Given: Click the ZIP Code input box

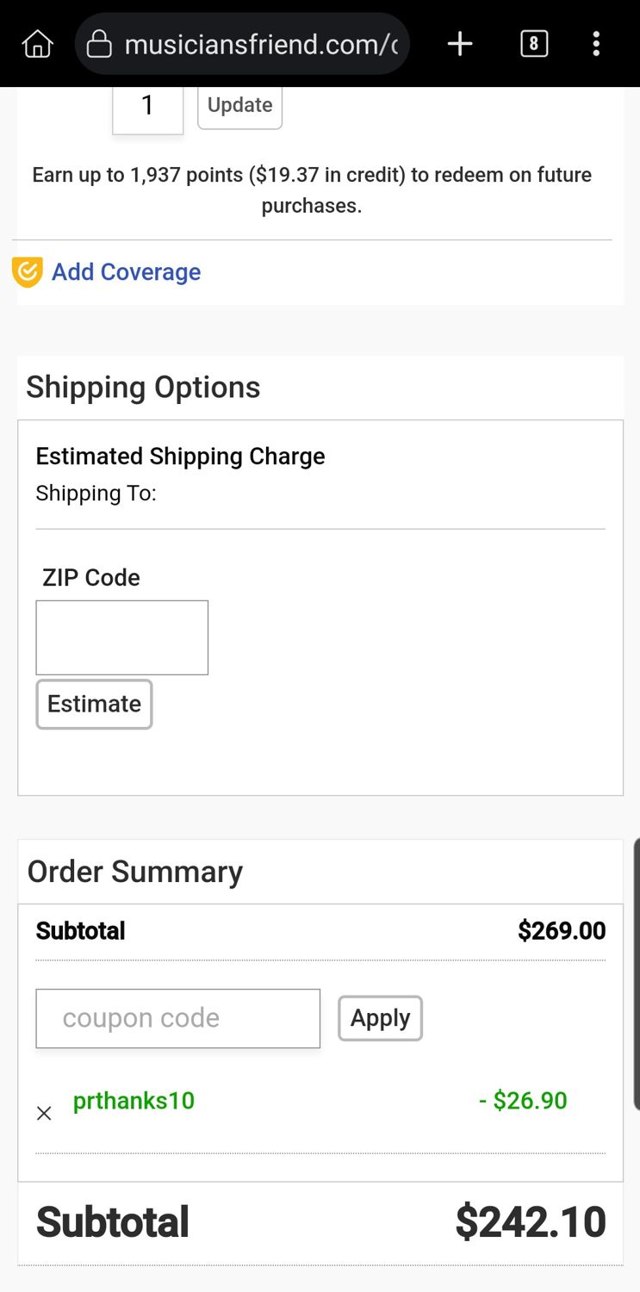Looking at the screenshot, I should tap(122, 637).
